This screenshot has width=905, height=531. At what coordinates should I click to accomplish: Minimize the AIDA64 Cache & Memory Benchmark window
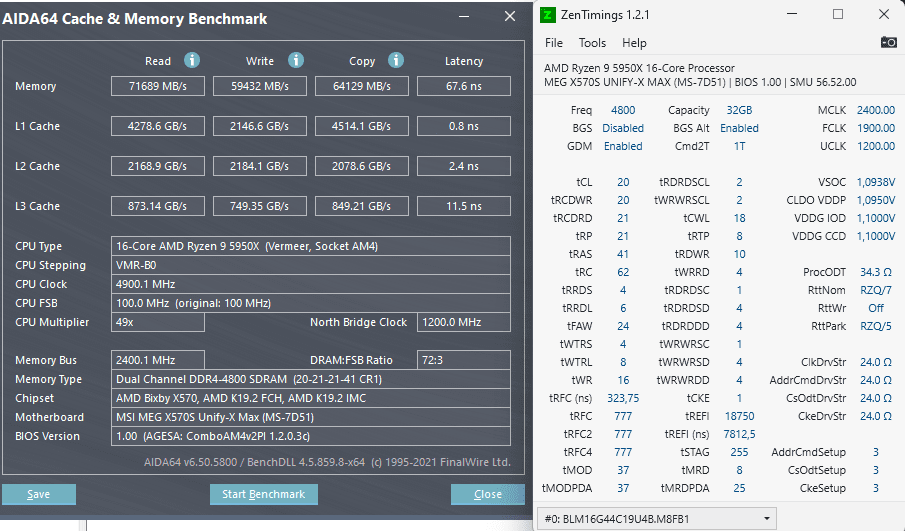point(463,16)
